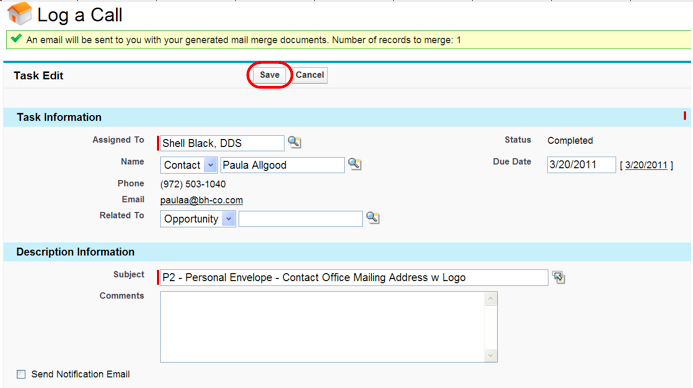The height and width of the screenshot is (388, 693).
Task: Click the Save button
Action: [x=269, y=75]
